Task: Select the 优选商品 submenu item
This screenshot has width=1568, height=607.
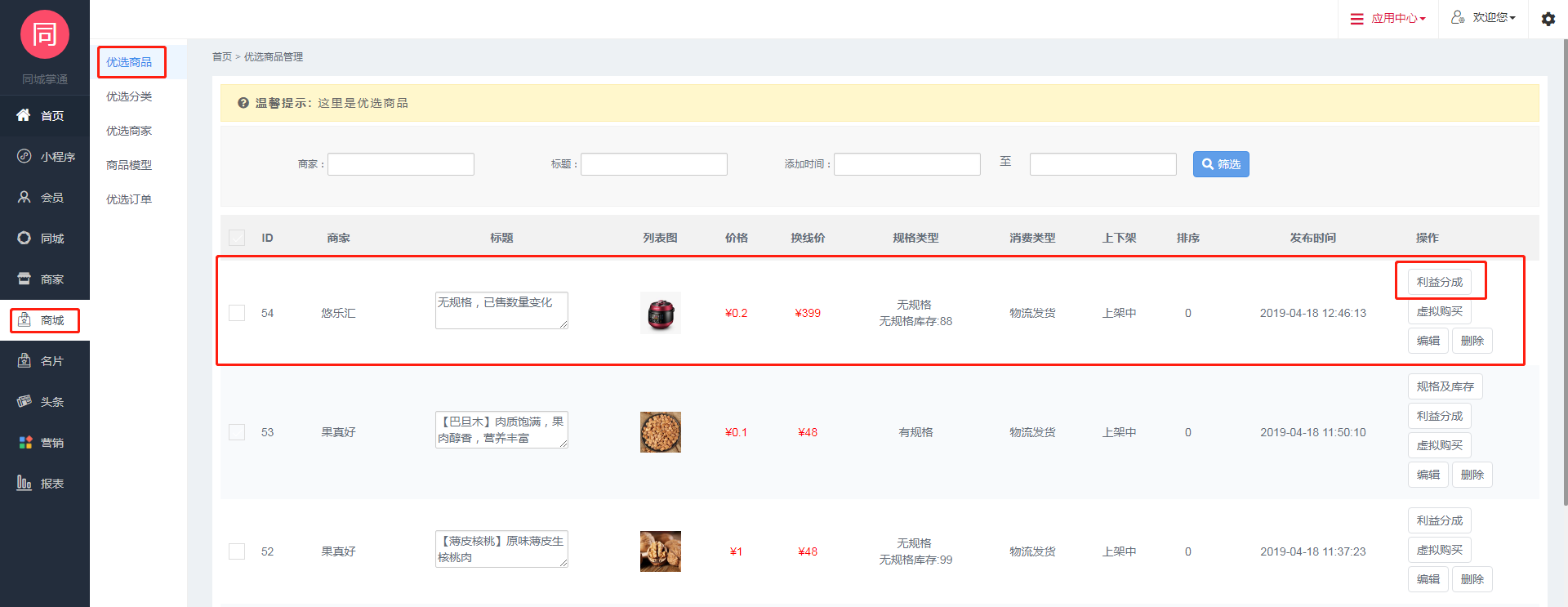Action: tap(138, 62)
